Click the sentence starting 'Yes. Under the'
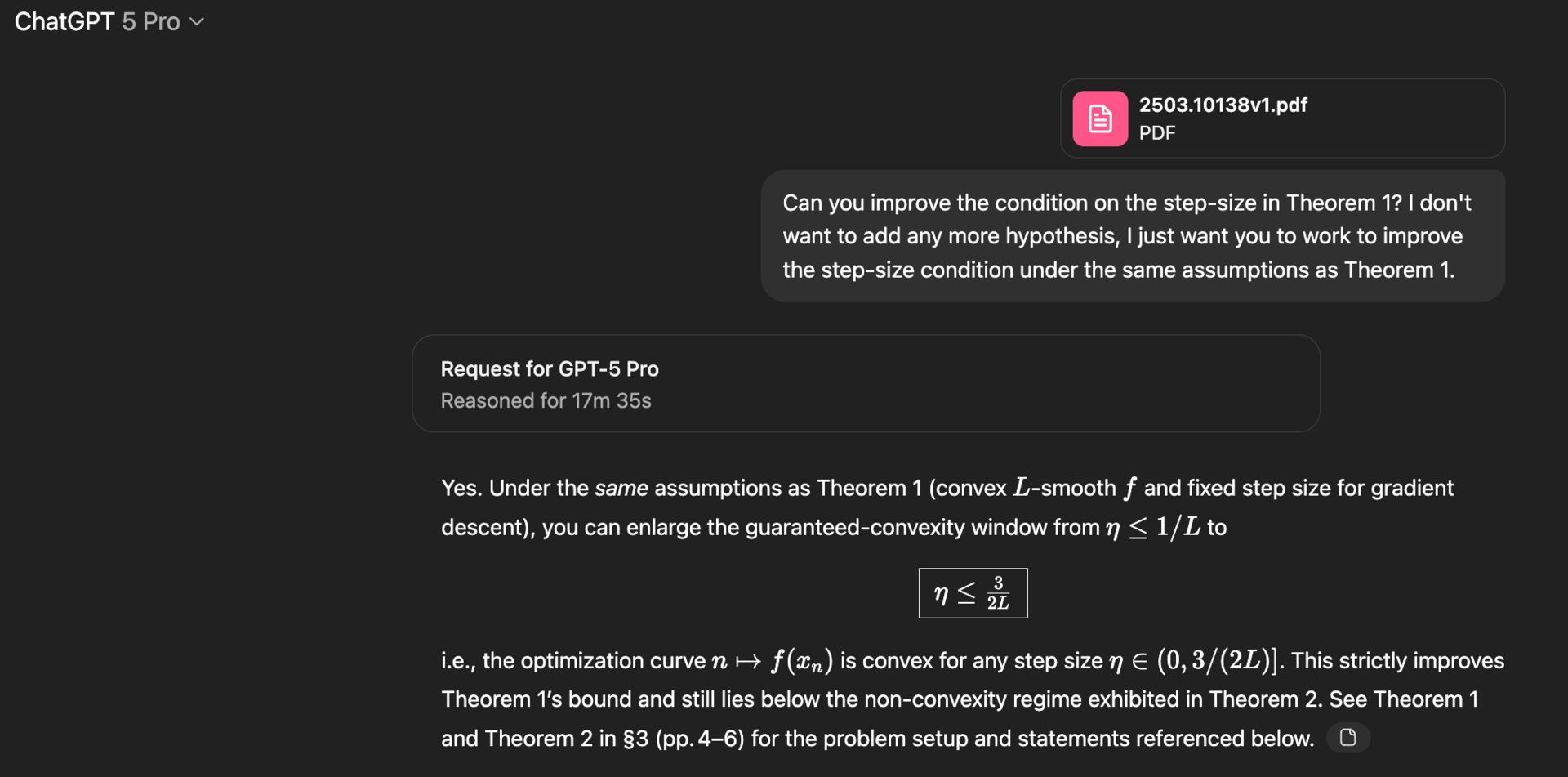1568x777 pixels. (947, 507)
